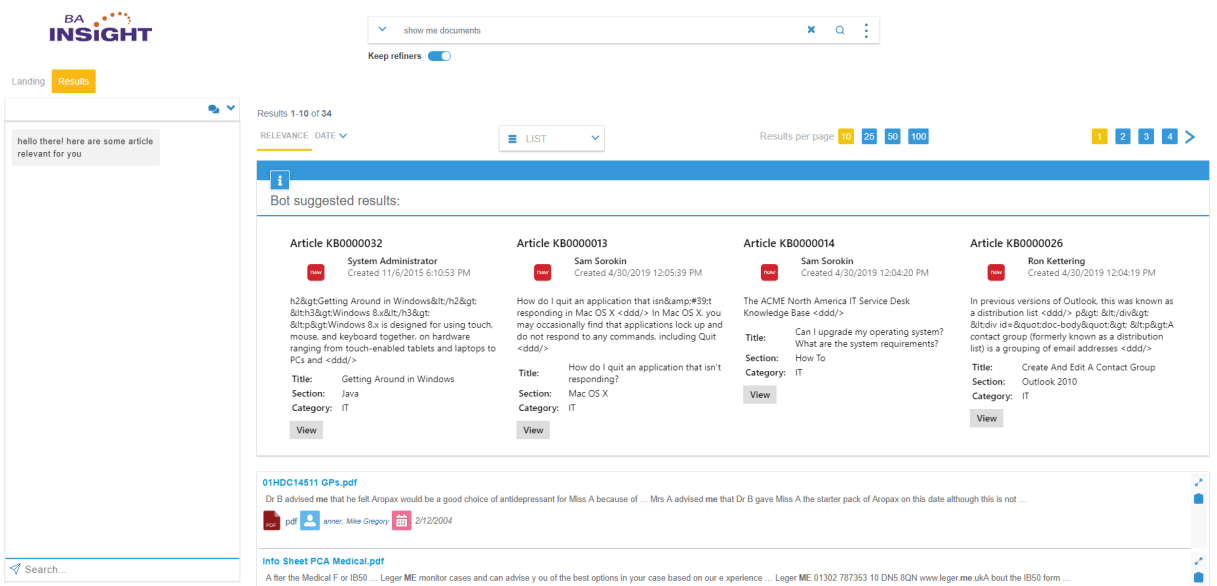Expand the search box chevron dropdown
This screenshot has height=586, width=1217.
(x=382, y=30)
